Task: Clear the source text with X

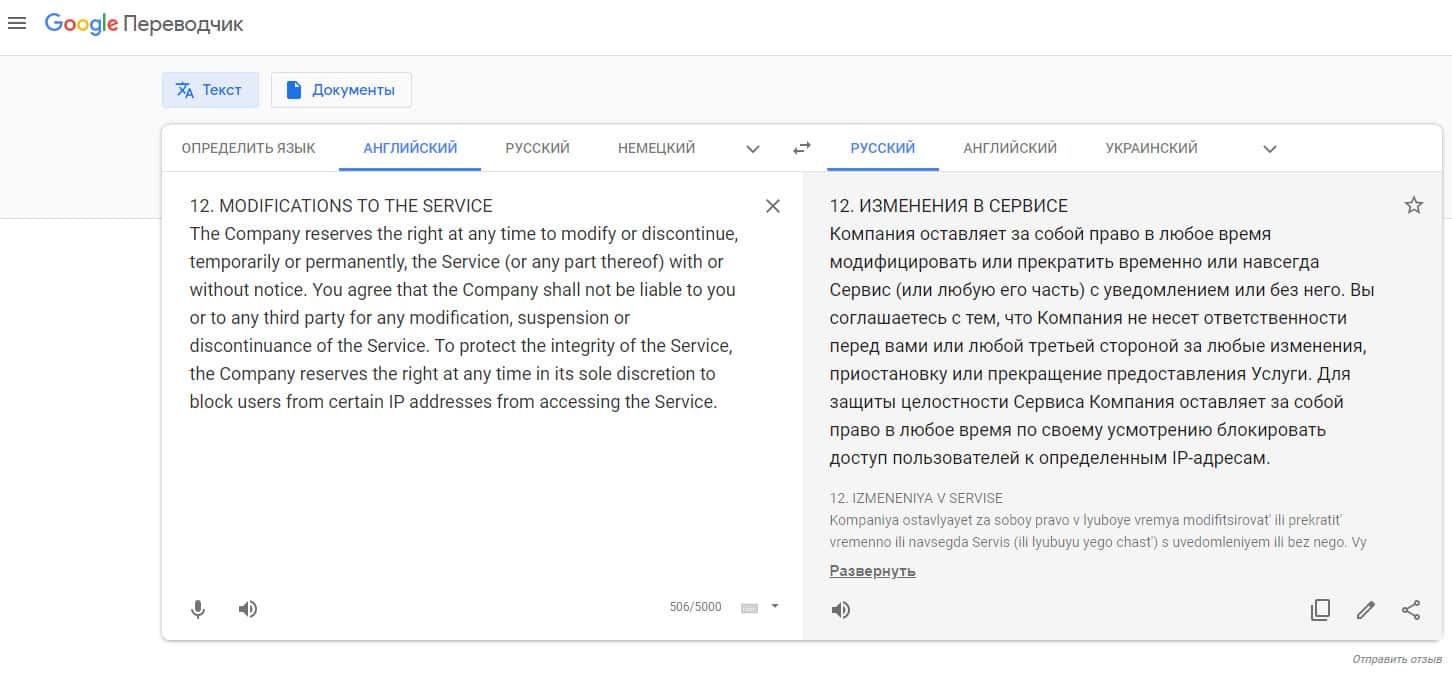Action: 772,206
